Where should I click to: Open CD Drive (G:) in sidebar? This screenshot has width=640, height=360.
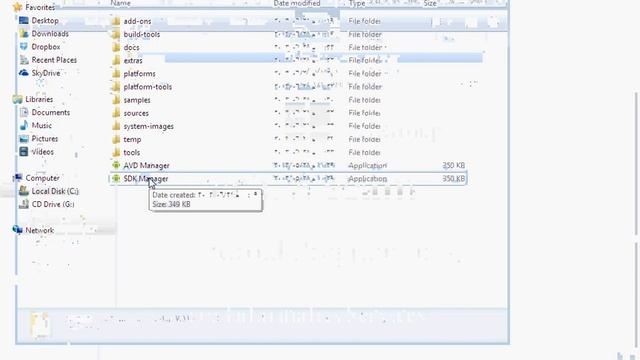point(53,204)
